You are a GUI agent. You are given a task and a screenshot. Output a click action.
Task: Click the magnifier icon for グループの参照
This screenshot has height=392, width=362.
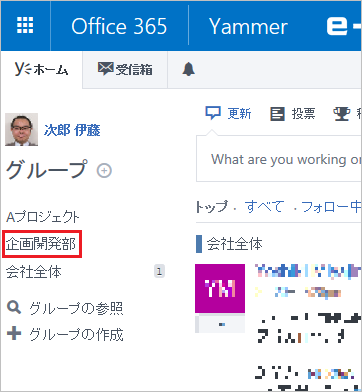point(14,308)
